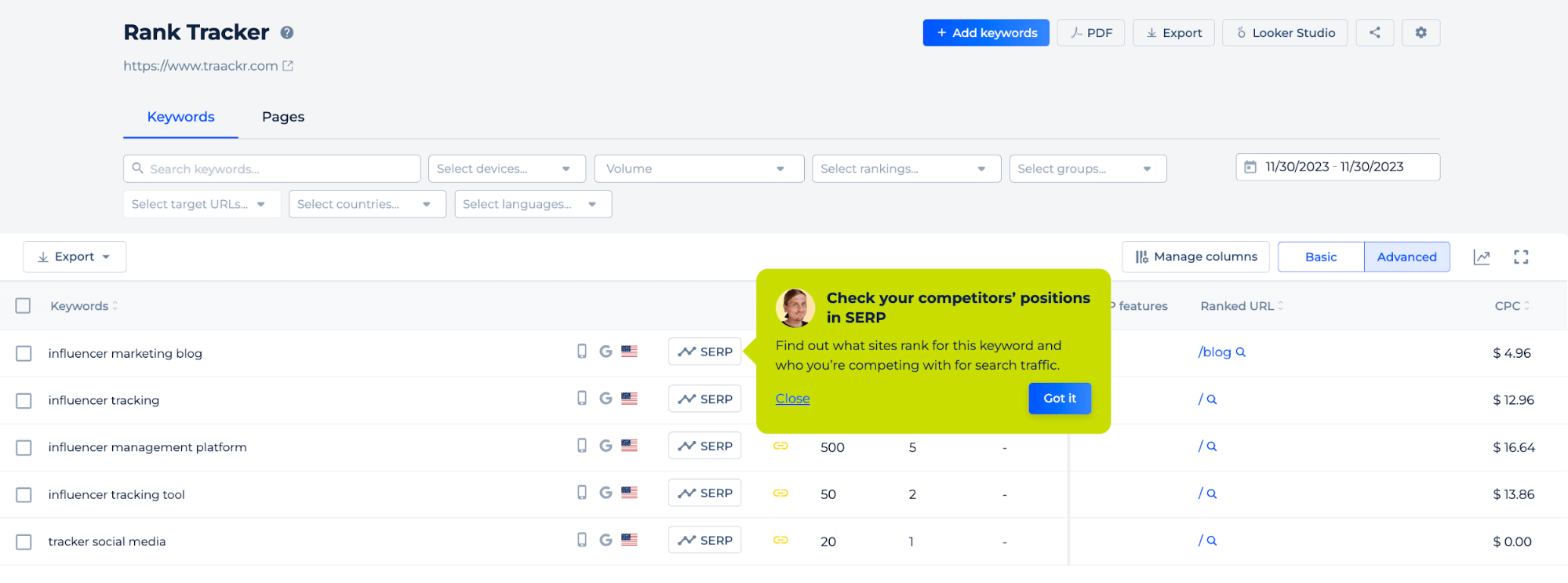The height and width of the screenshot is (583, 1568).
Task: Open the external link icon next to traackr.com
Action: (288, 66)
